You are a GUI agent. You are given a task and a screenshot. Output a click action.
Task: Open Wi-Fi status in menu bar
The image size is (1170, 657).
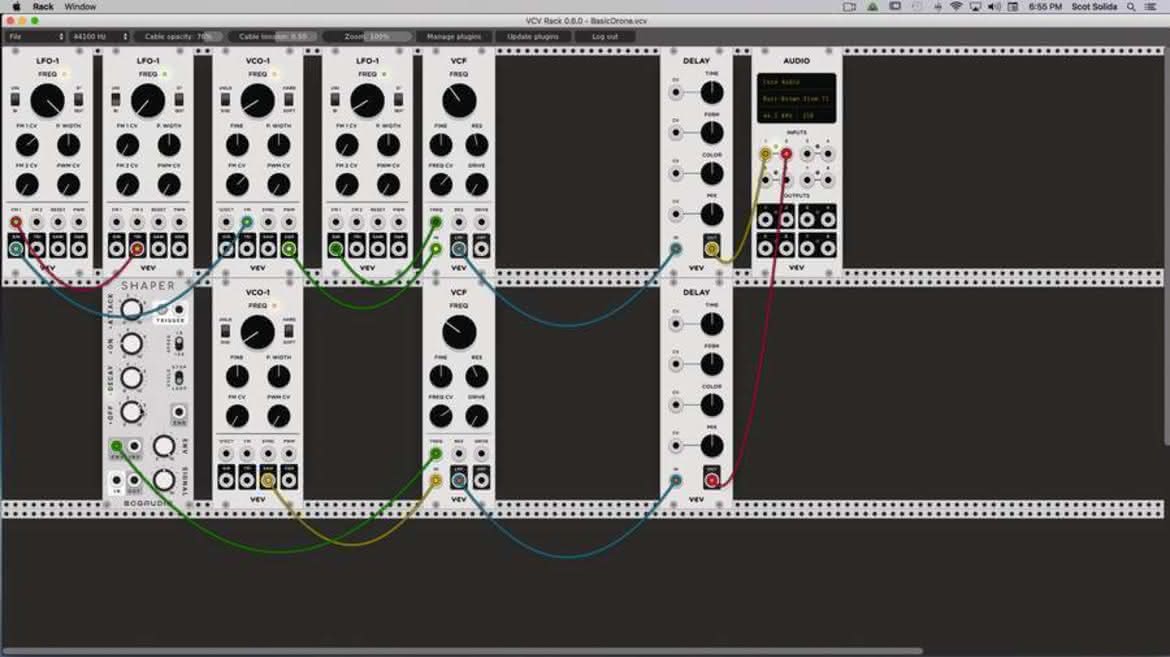point(956,7)
